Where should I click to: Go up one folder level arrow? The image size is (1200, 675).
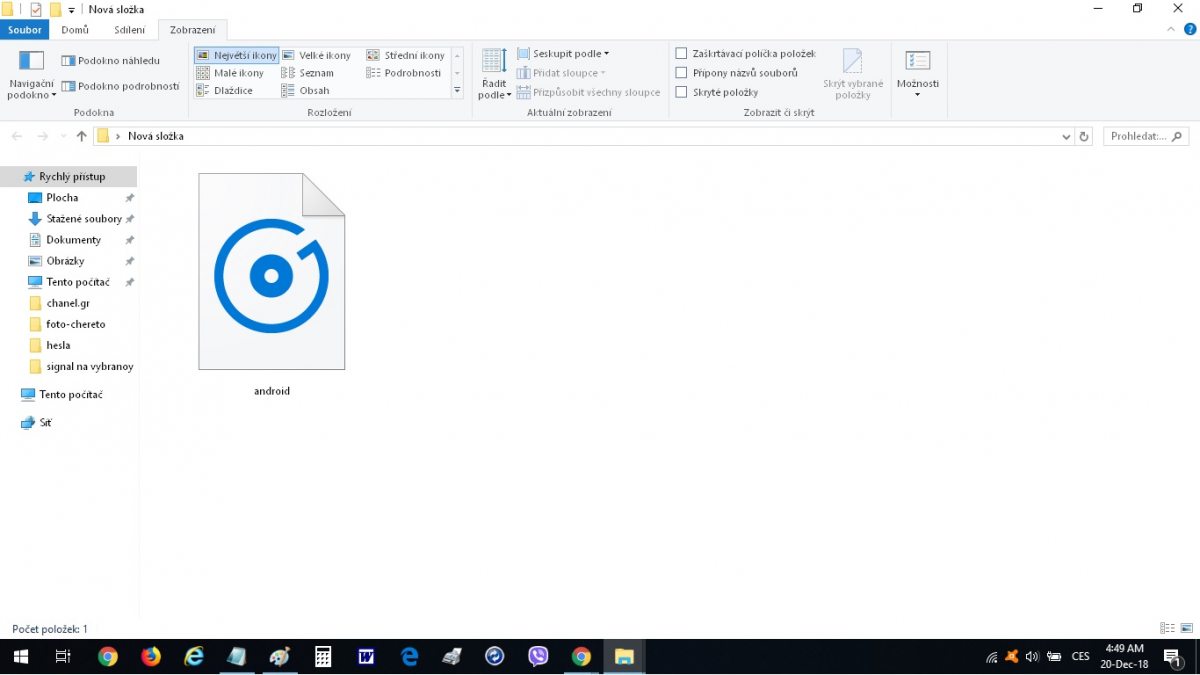(82, 136)
